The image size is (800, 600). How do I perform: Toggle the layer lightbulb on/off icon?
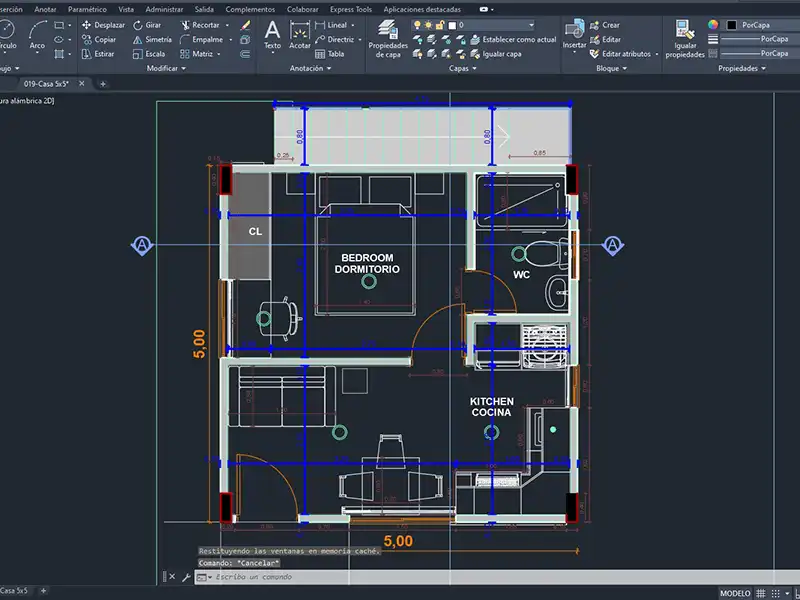[417, 25]
